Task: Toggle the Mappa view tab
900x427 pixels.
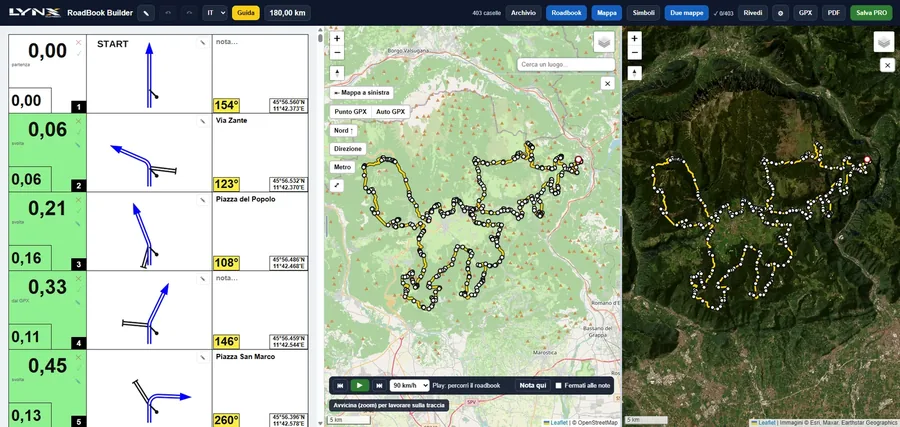Action: (x=607, y=13)
